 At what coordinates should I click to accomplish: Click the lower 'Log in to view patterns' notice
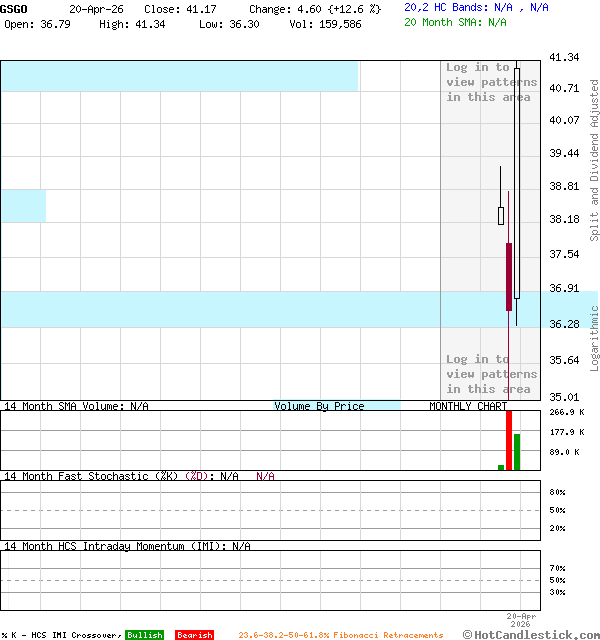[491, 374]
